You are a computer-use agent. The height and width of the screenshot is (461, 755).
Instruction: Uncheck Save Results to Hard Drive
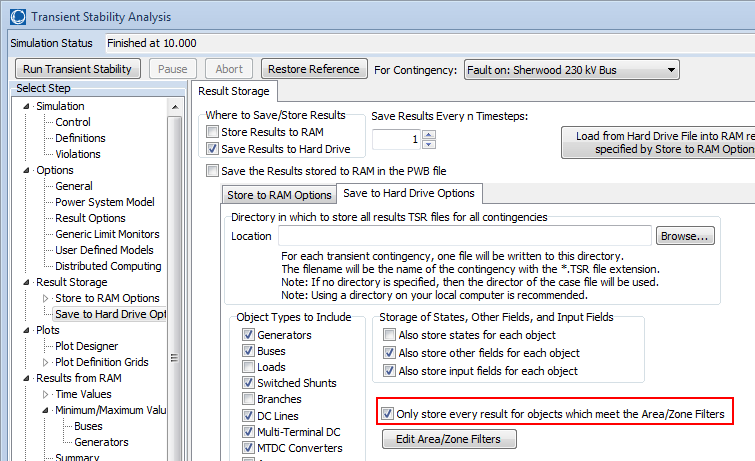(212, 148)
